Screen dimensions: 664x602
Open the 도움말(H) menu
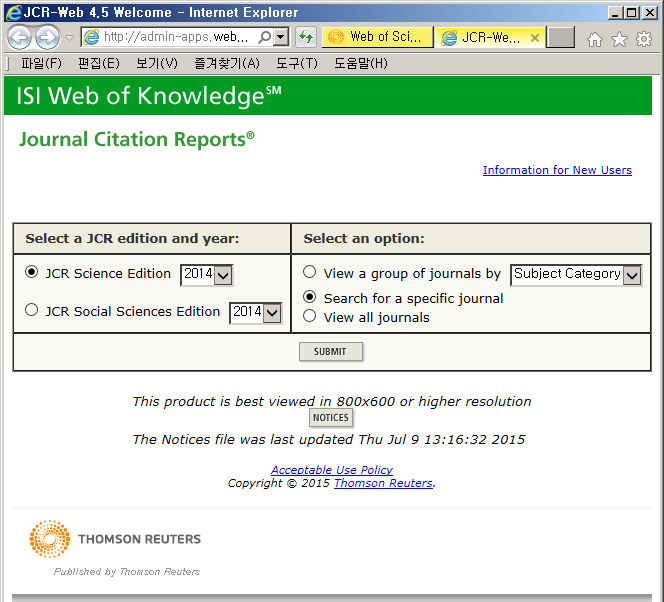(x=360, y=64)
